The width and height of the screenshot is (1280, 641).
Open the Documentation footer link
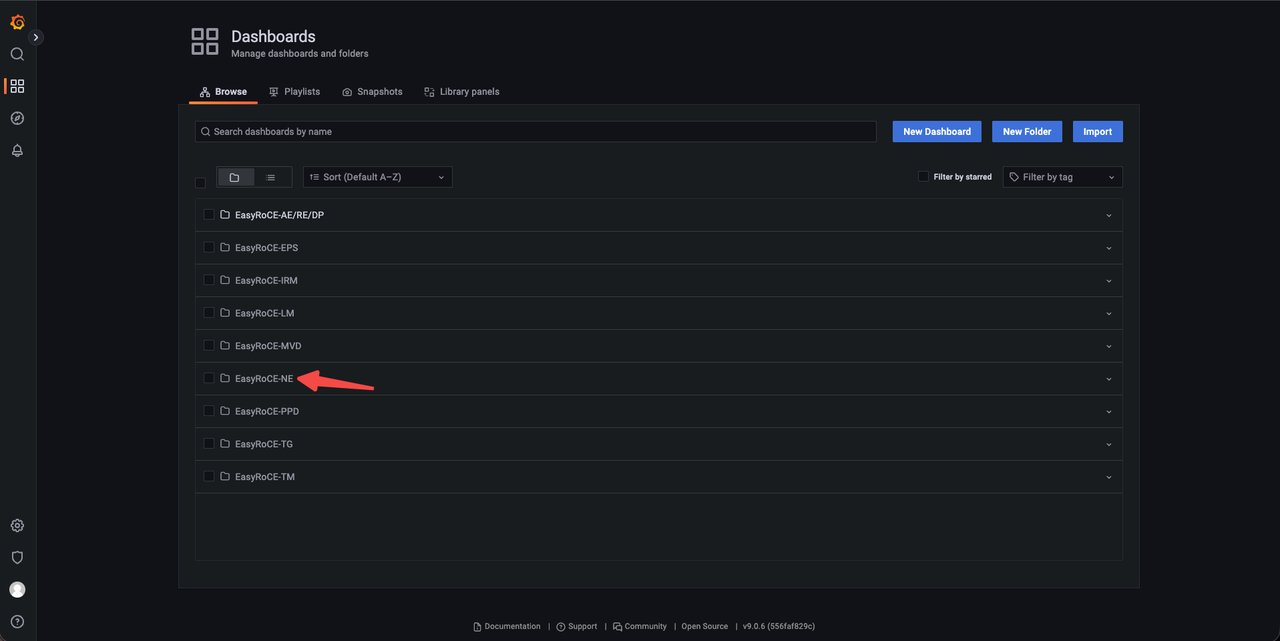507,627
